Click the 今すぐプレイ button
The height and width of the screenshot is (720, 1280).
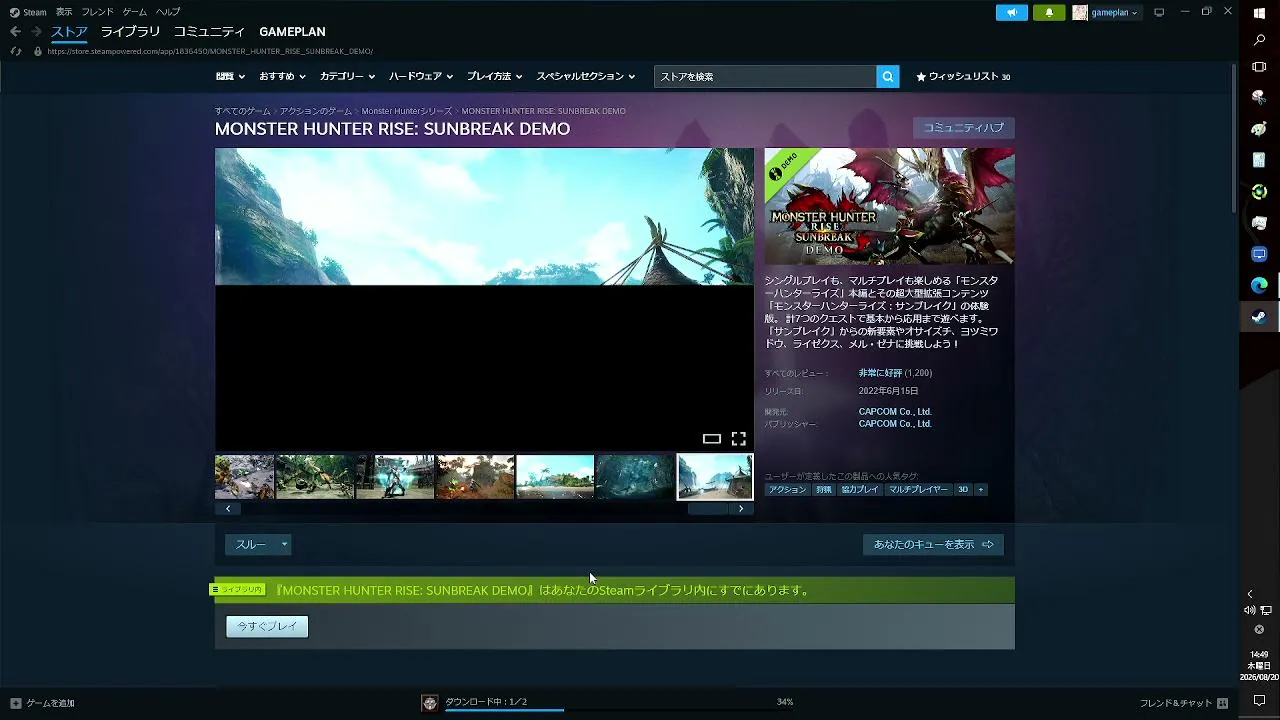[267, 626]
